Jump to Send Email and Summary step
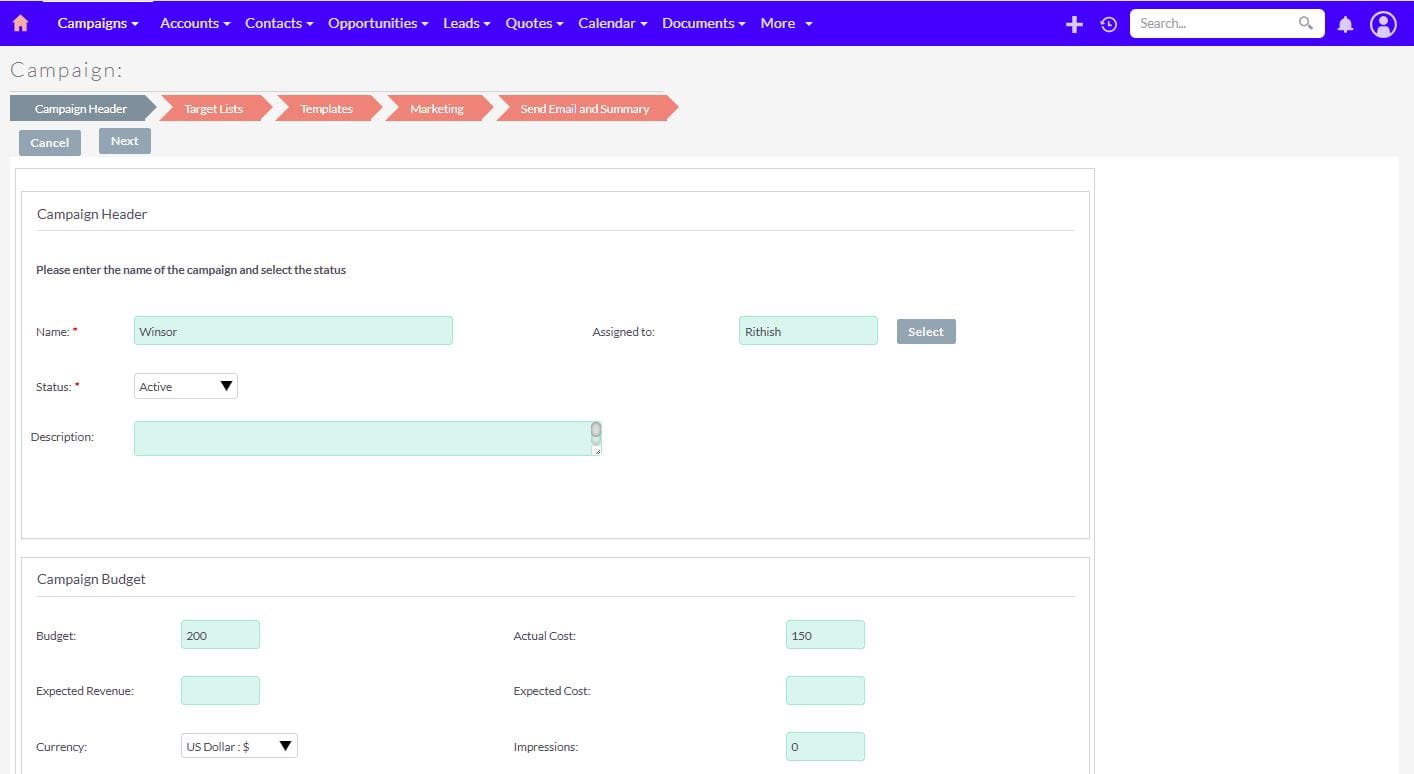 584,109
